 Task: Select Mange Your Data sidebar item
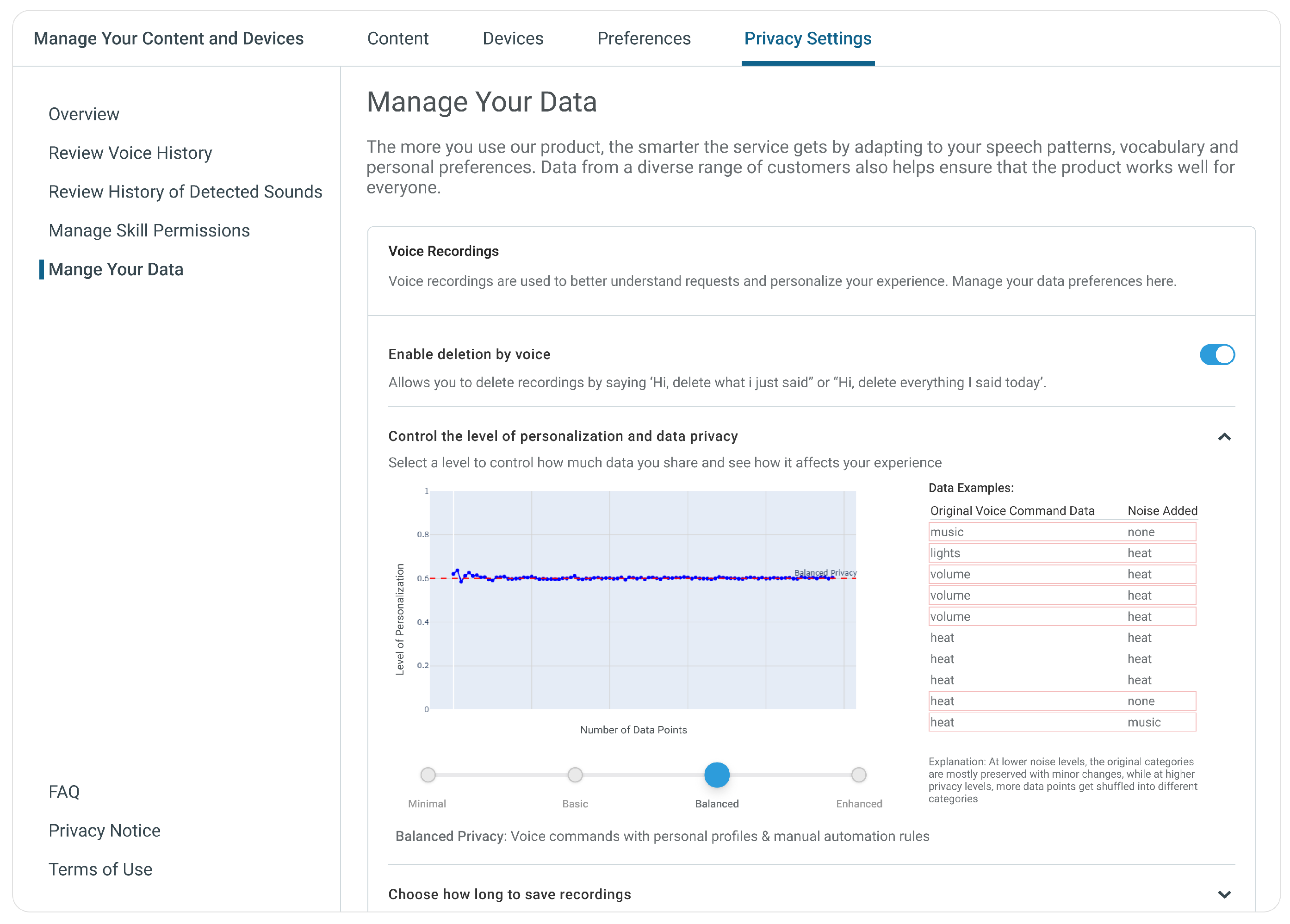pos(116,269)
